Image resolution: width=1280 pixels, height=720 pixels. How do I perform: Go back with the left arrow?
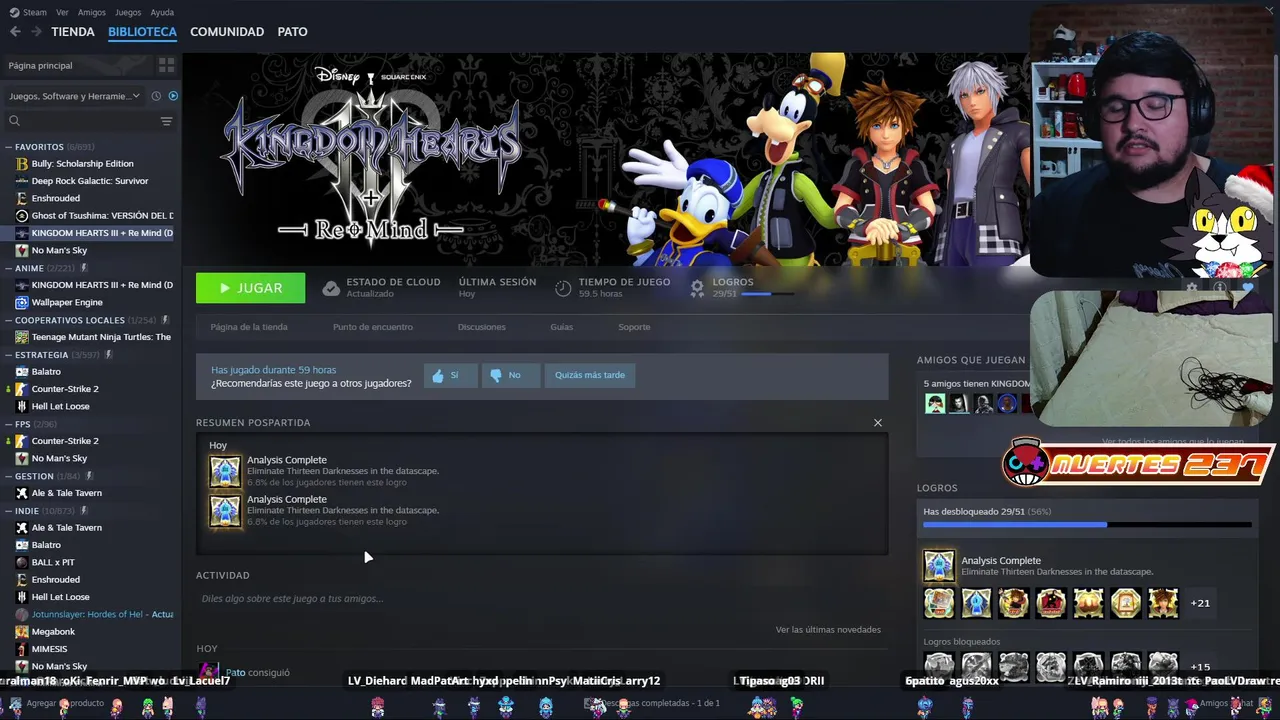pos(15,32)
